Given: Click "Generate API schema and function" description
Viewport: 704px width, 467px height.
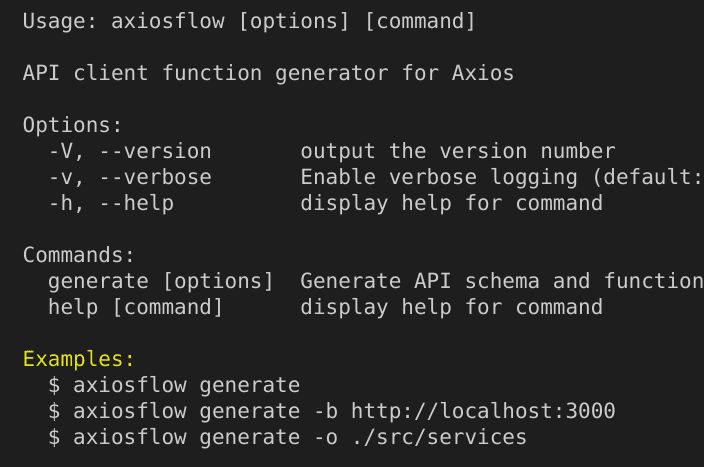Looking at the screenshot, I should point(501,281).
